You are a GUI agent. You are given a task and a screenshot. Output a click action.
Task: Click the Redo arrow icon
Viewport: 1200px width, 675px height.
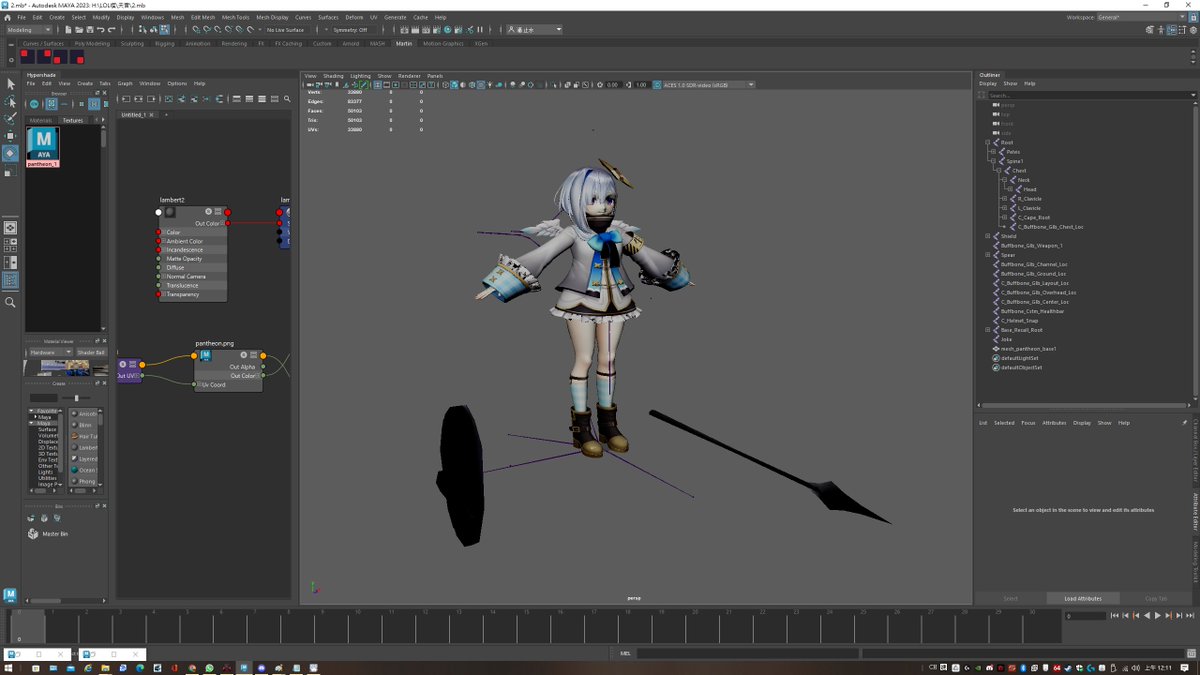[110, 30]
